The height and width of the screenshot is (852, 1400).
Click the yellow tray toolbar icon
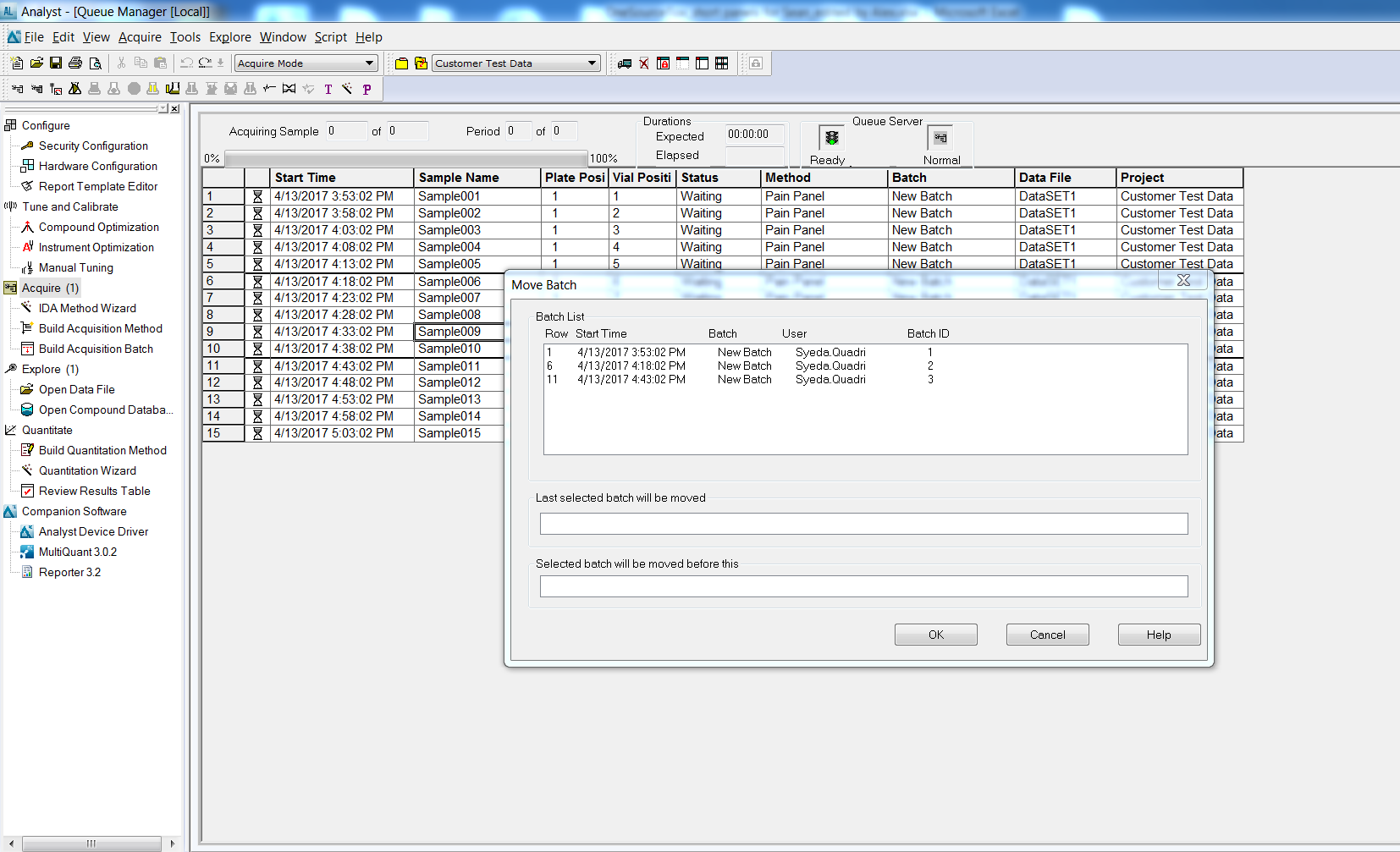(x=172, y=89)
